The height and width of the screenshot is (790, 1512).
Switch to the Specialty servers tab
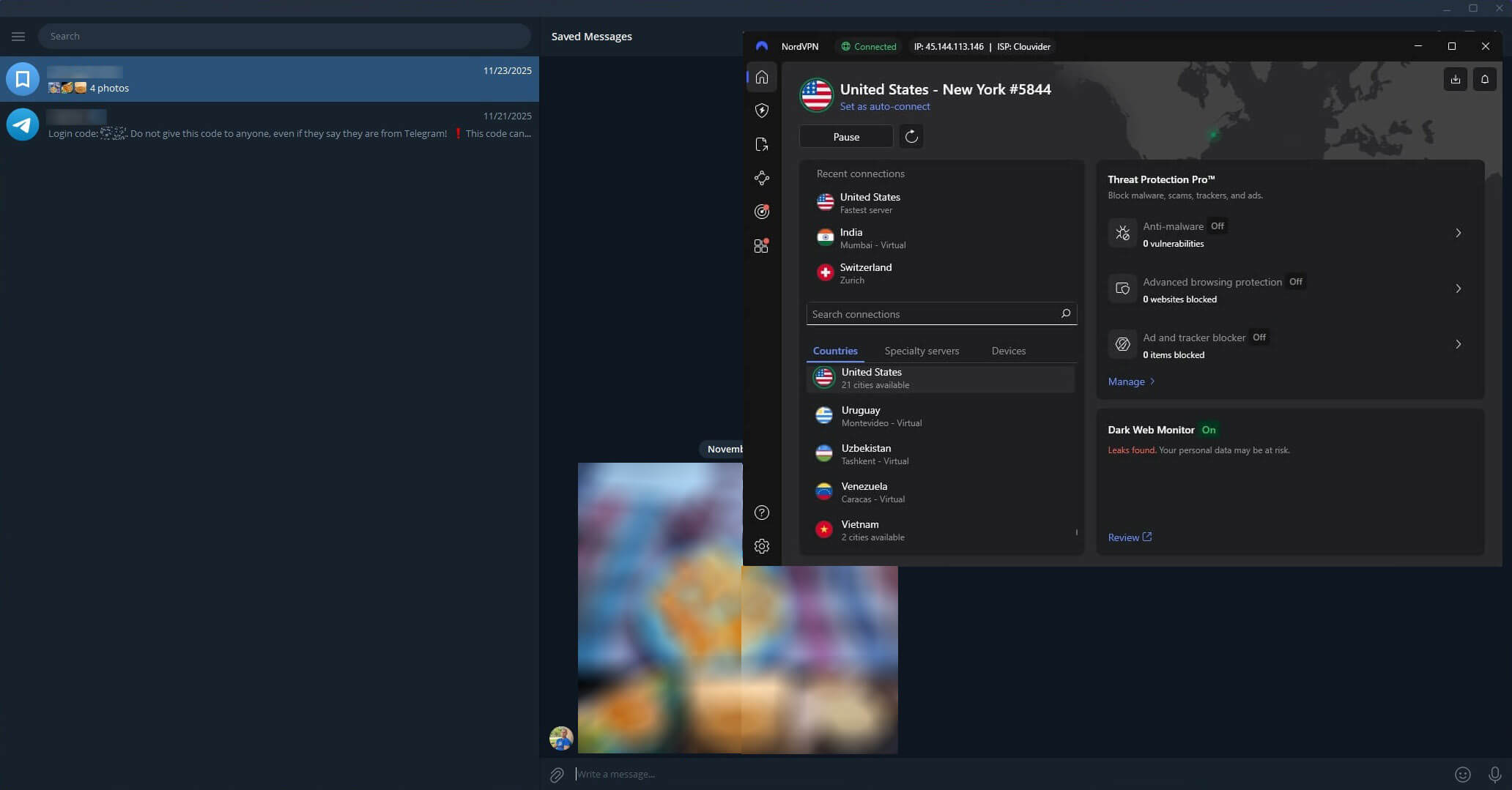pos(922,351)
